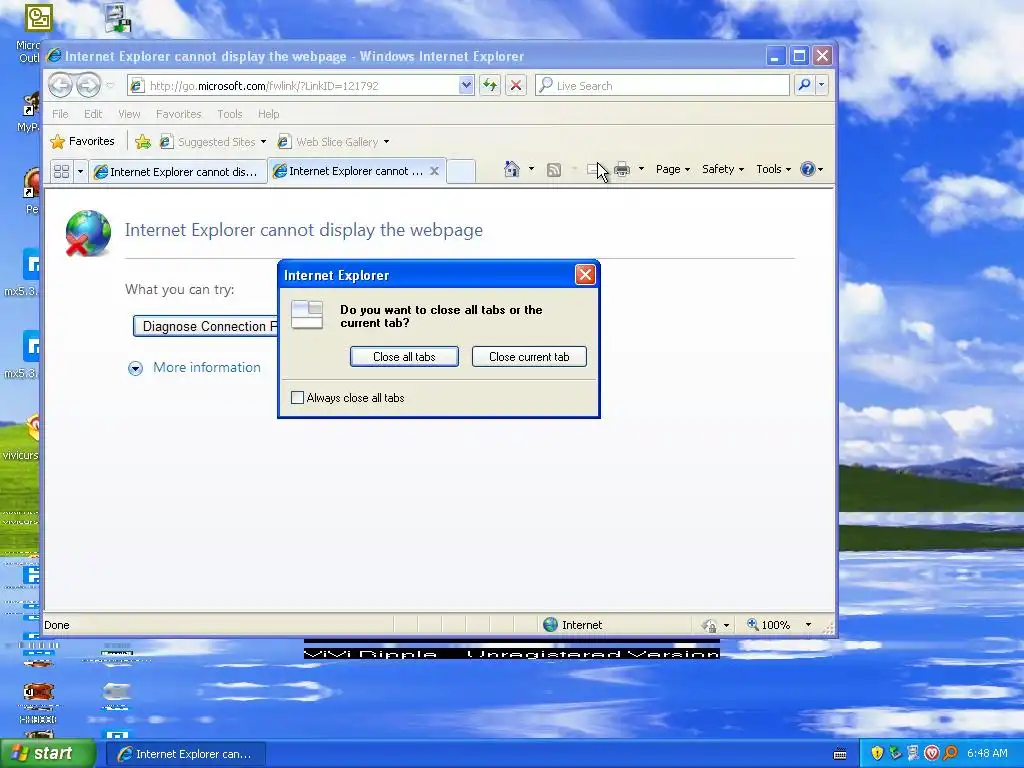Click the Print printer icon
The height and width of the screenshot is (768, 1024).
coord(622,169)
